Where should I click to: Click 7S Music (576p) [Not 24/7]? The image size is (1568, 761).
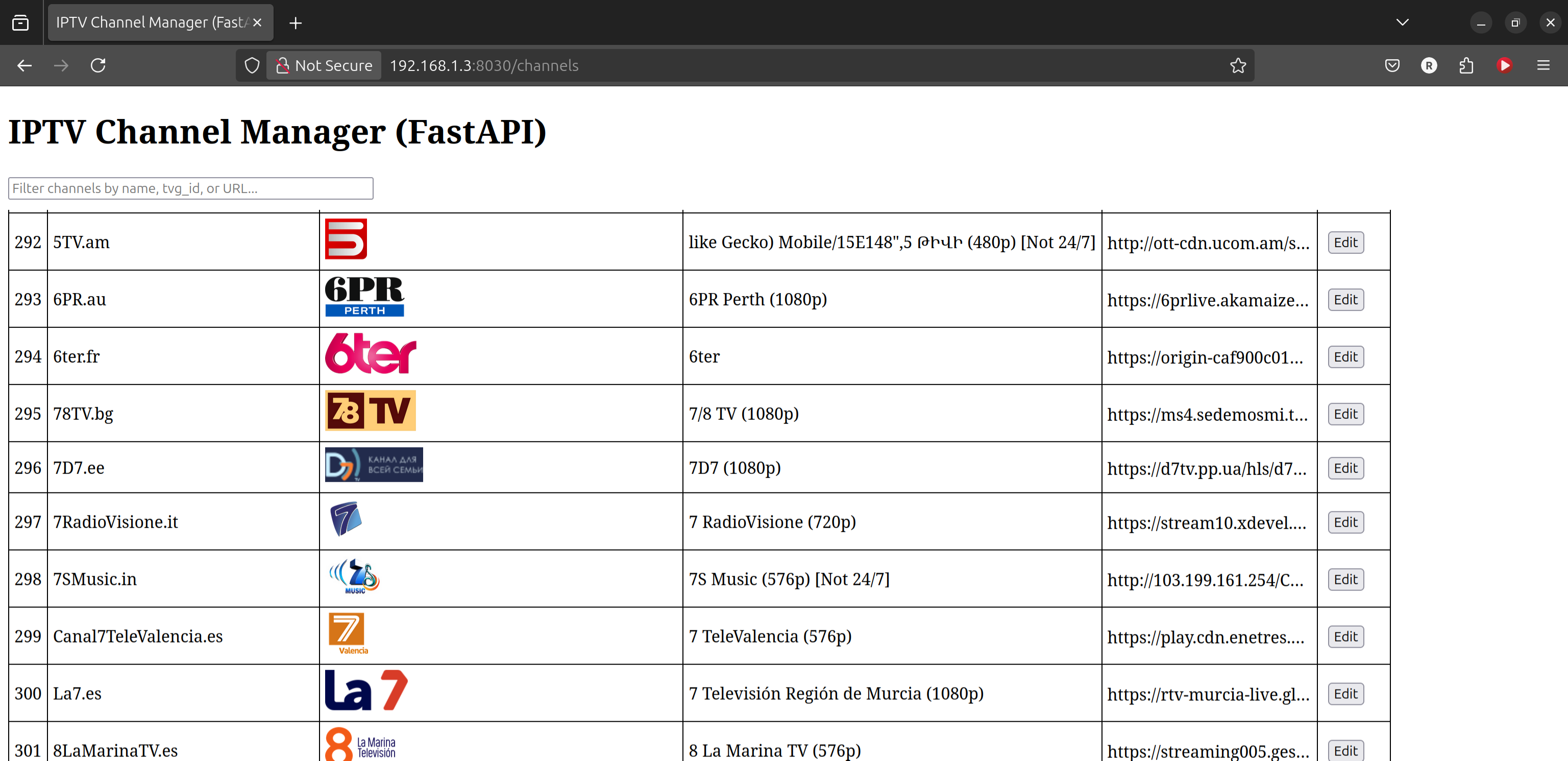pyautogui.click(x=790, y=579)
